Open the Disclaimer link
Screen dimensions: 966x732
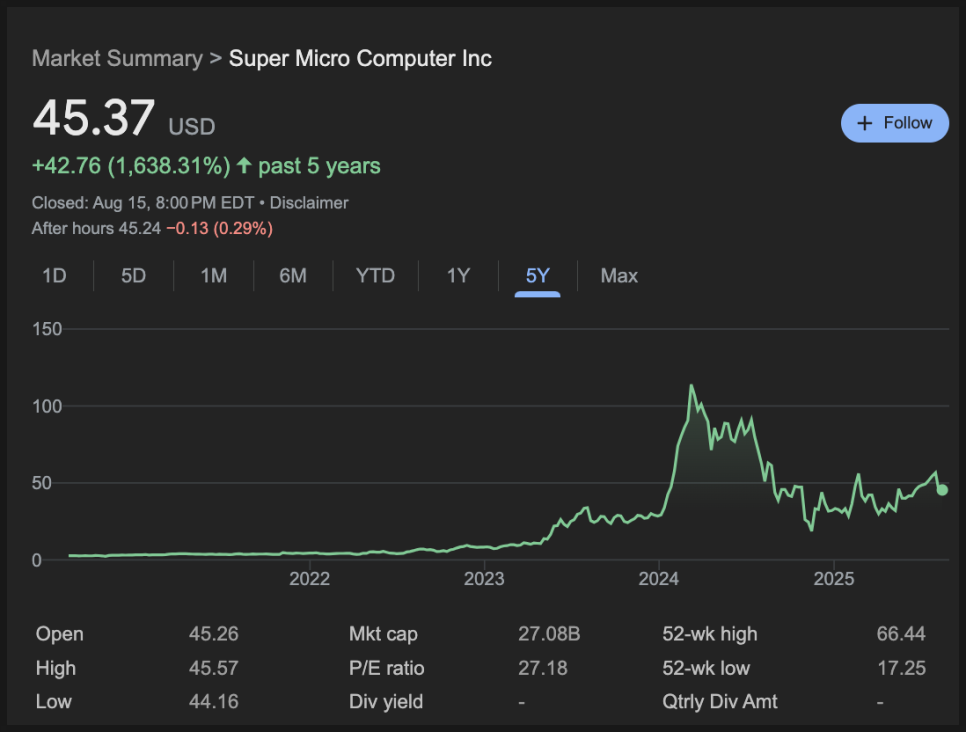click(x=309, y=203)
